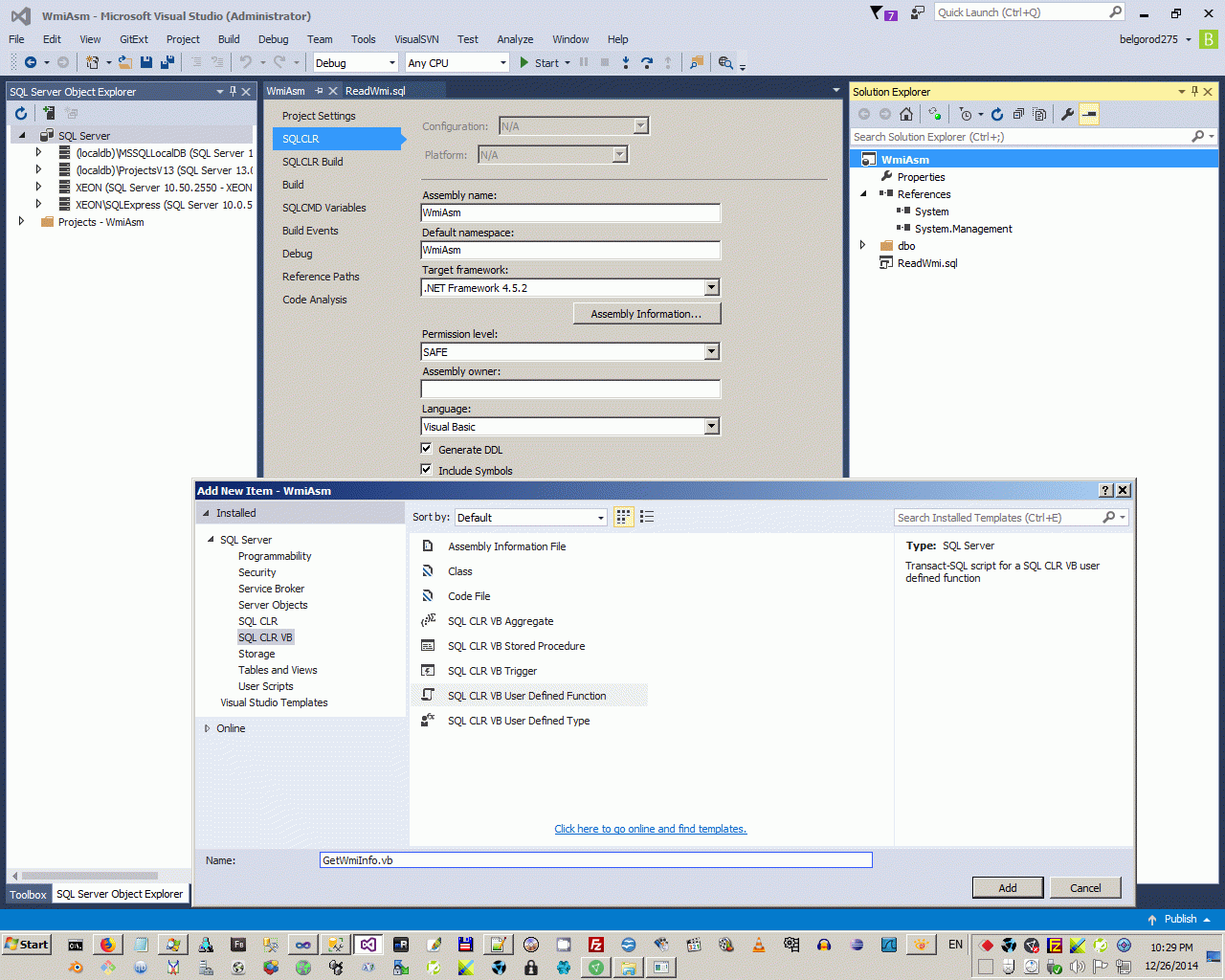Viewport: 1225px width, 980px height.
Task: Click the Firefox icon in the taskbar
Action: tap(107, 945)
